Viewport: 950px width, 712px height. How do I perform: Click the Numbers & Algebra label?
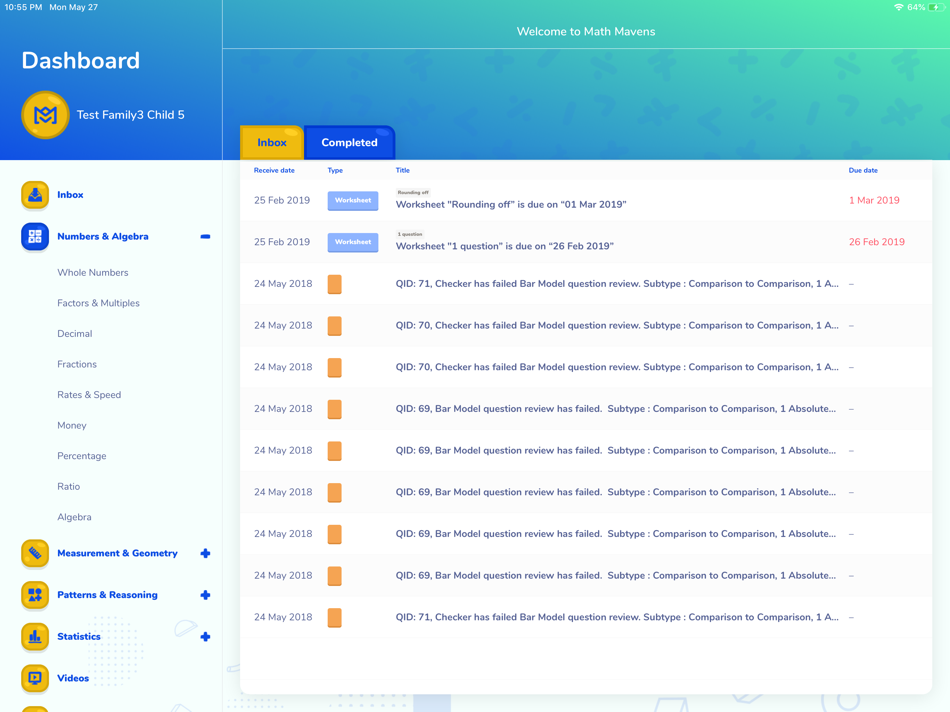click(102, 236)
